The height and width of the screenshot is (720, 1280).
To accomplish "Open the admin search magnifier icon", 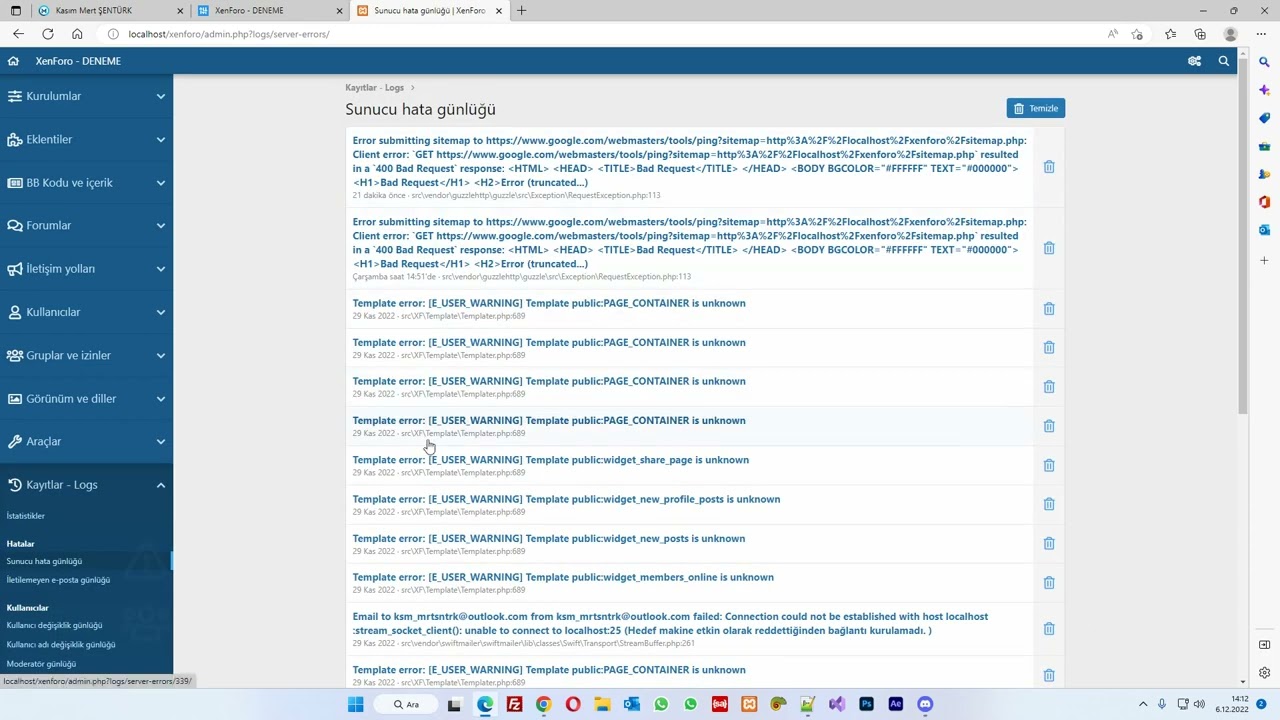I will click(1223, 61).
